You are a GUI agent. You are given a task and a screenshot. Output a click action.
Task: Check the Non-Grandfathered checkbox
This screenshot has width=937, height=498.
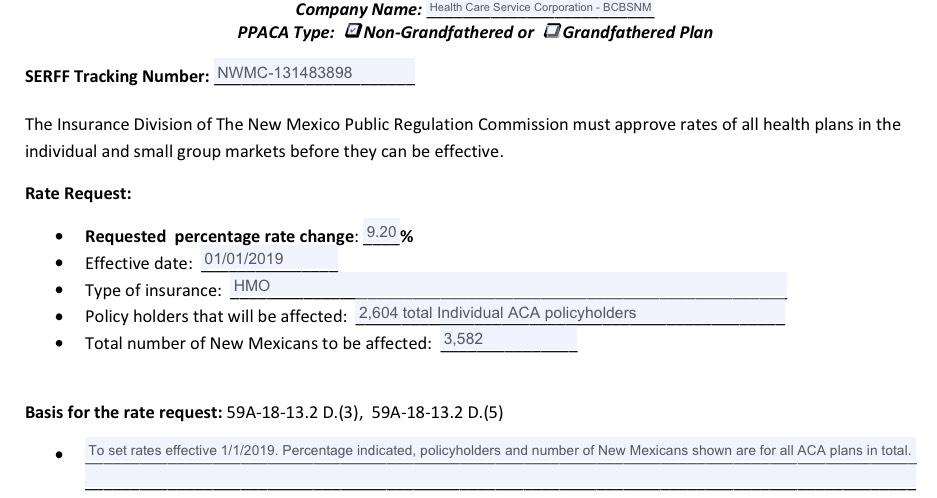(x=352, y=31)
